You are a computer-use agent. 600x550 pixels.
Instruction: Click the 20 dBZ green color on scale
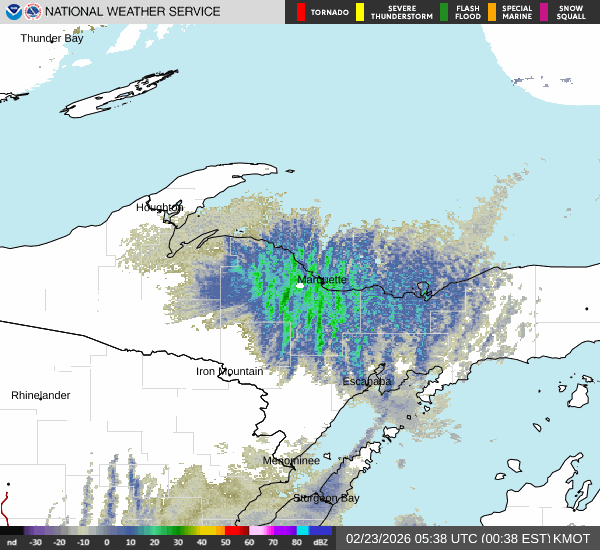(156, 530)
